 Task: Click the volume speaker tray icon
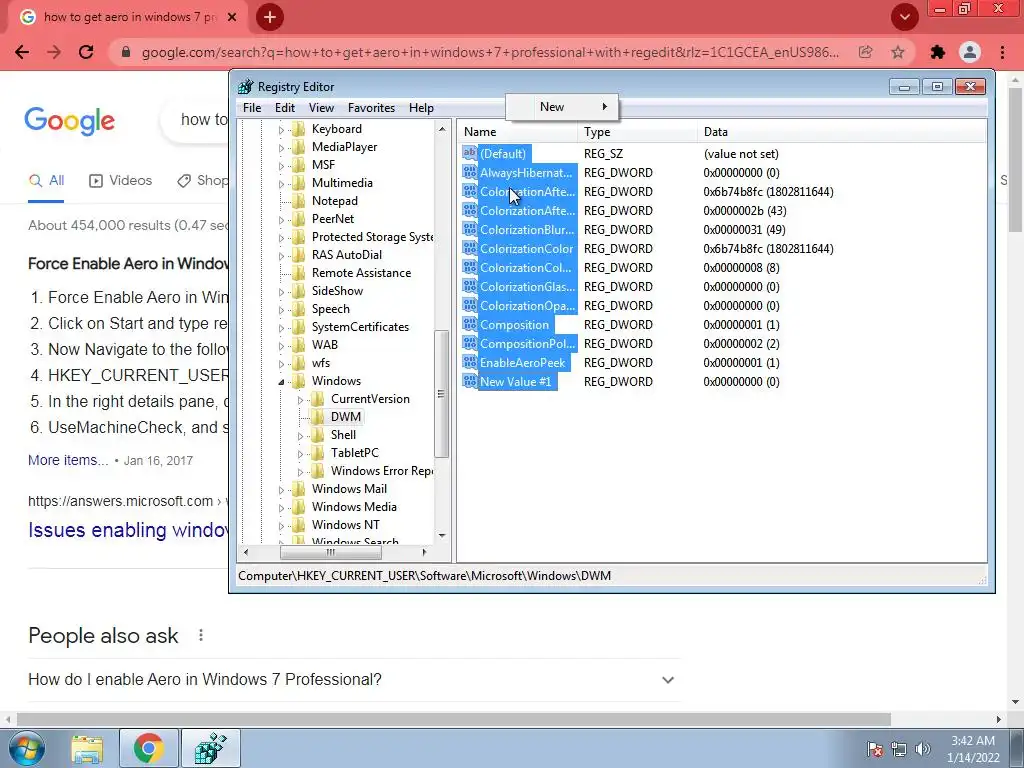click(923, 749)
